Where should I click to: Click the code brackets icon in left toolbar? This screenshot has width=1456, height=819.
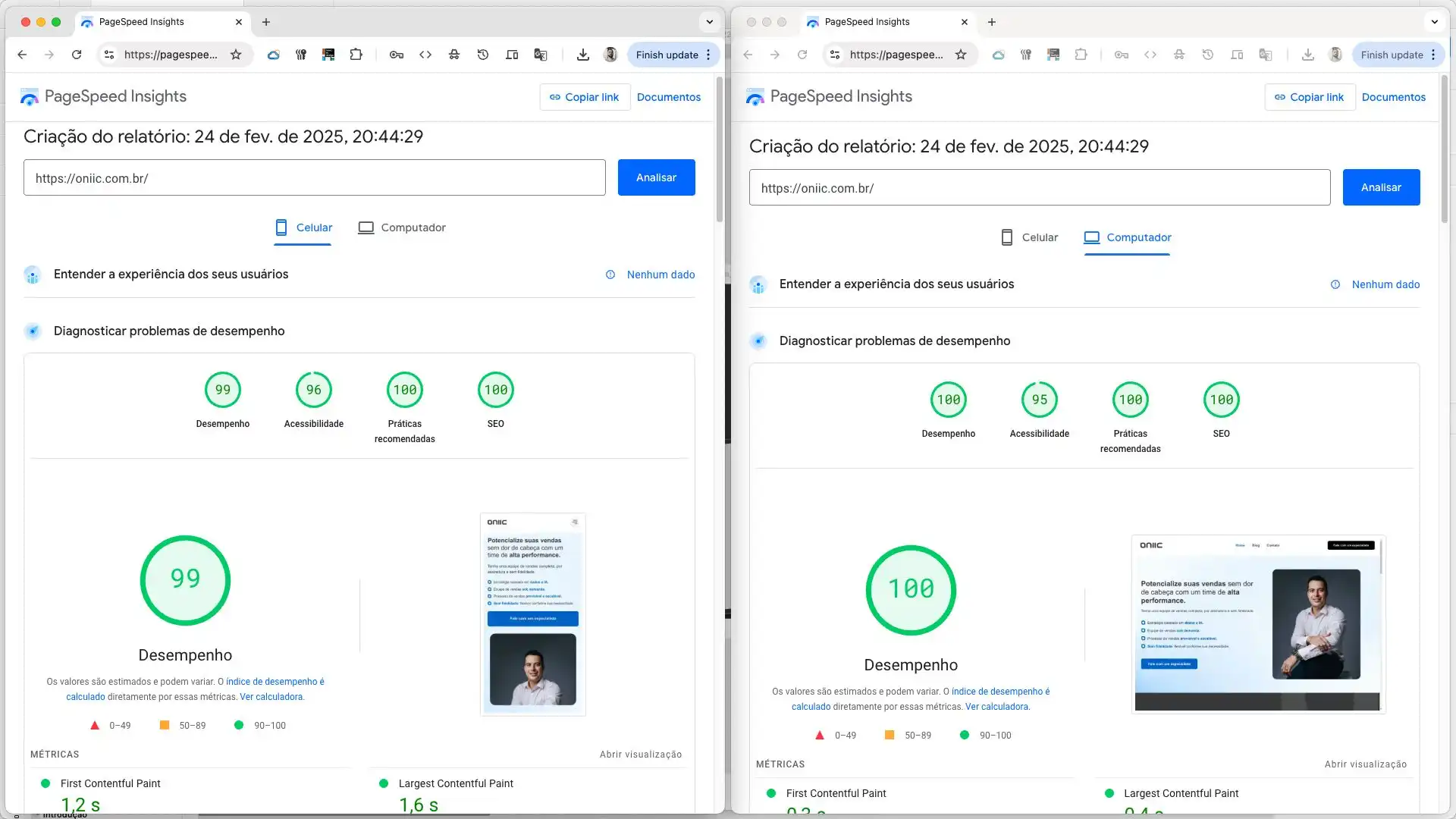425,55
